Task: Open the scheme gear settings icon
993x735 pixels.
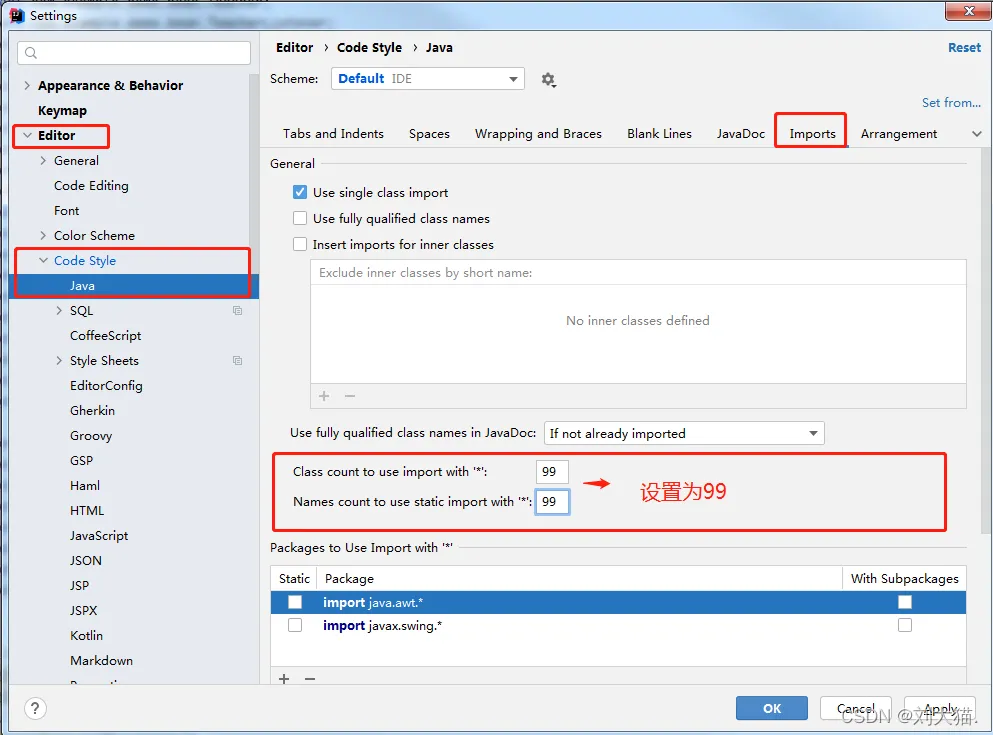Action: (x=548, y=80)
